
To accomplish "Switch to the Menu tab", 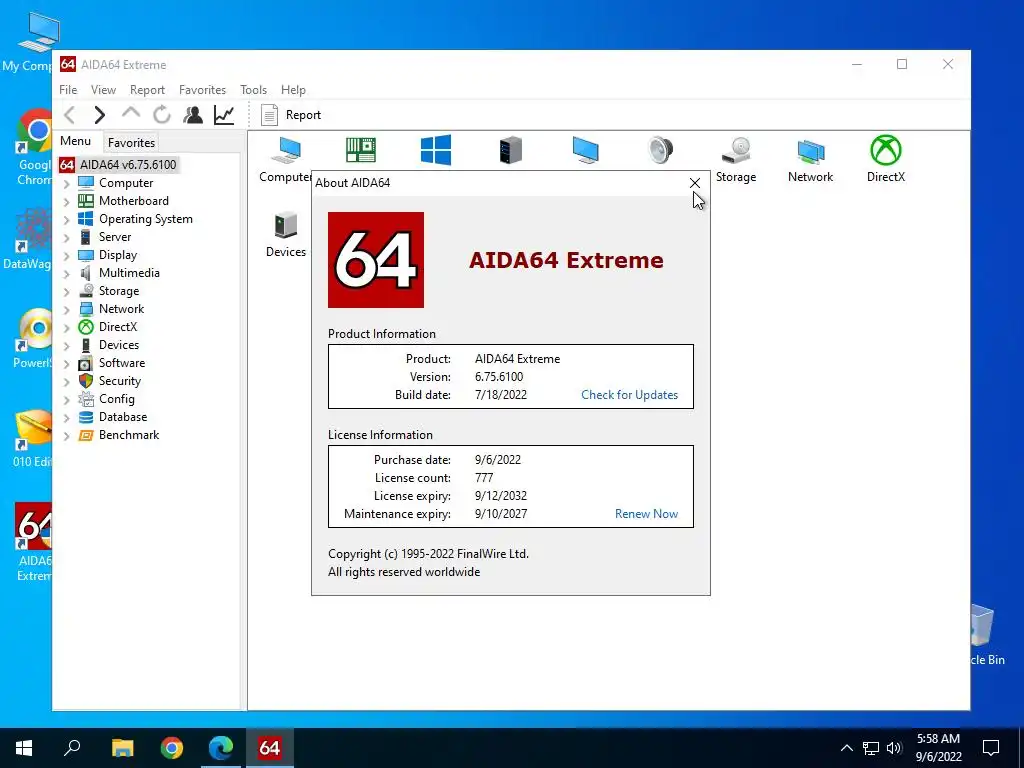I will pos(76,141).
